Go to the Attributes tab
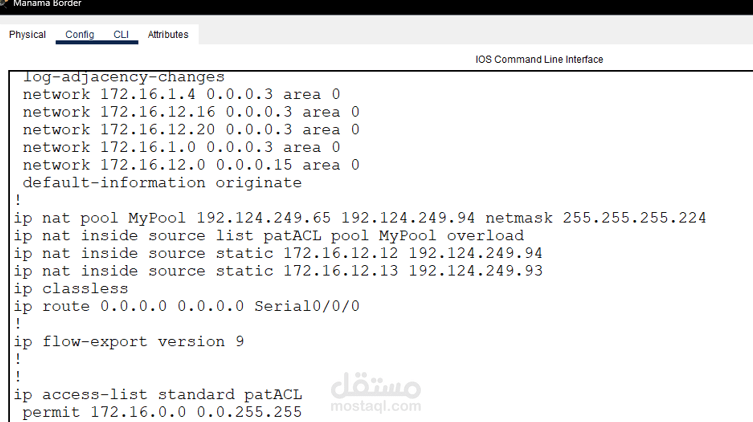Screen dimensions: 753x422 (168, 35)
